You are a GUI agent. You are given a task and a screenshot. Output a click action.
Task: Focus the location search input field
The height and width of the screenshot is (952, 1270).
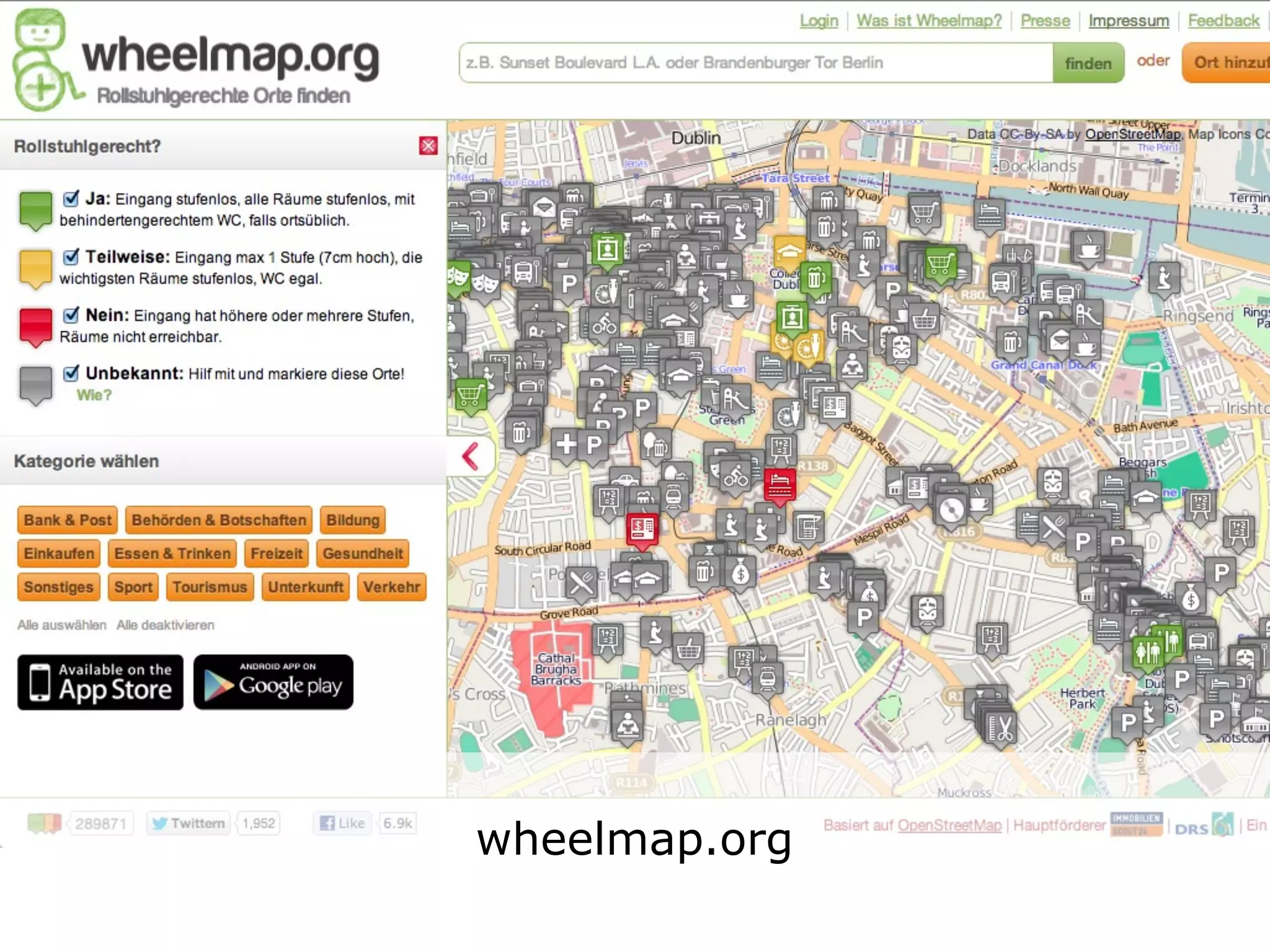(756, 63)
